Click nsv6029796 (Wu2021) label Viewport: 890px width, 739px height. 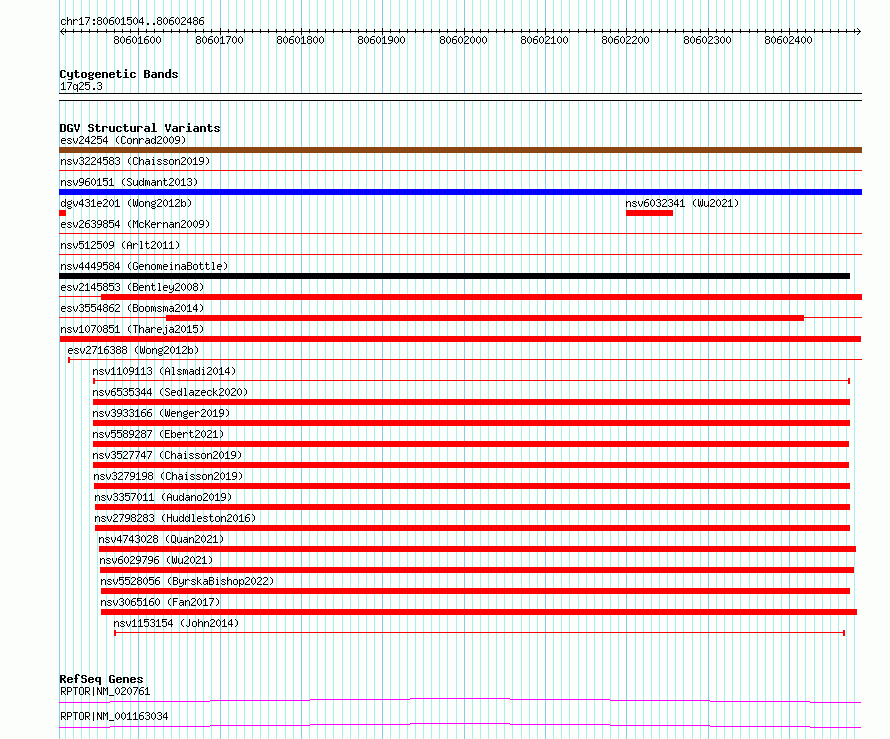[x=156, y=560]
